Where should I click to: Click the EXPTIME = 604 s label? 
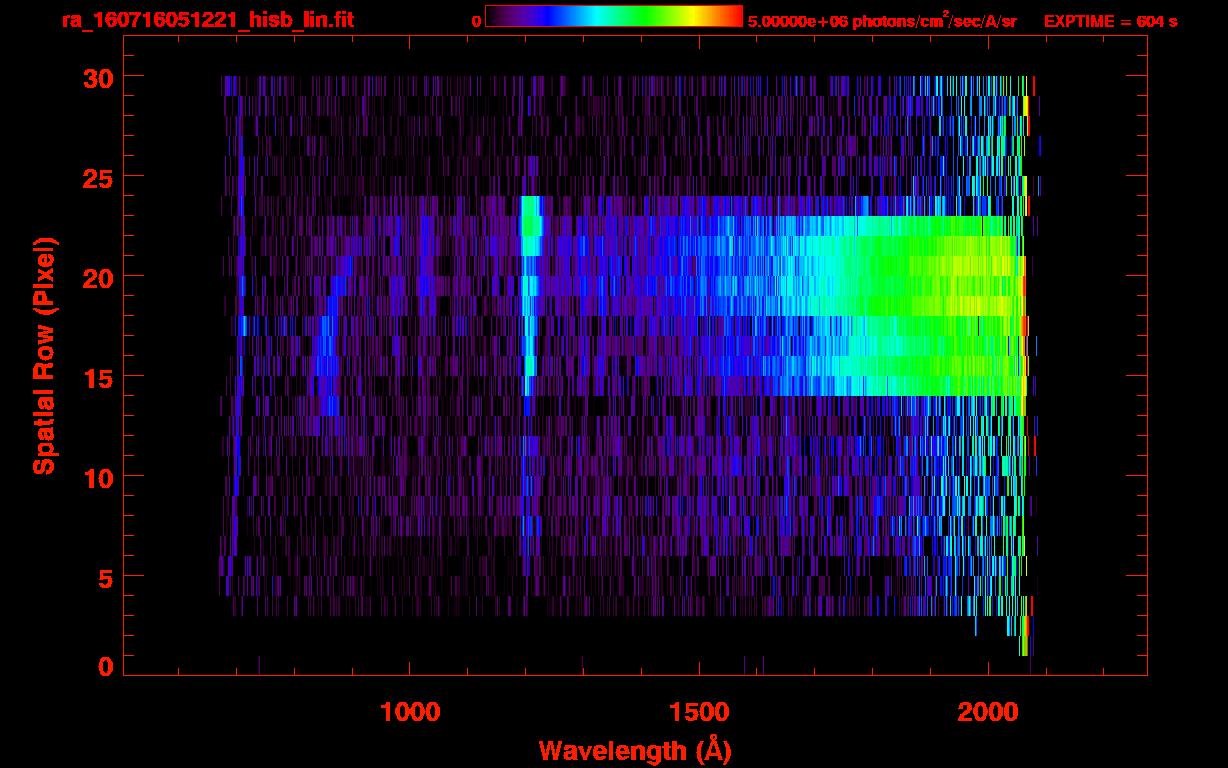coord(1110,21)
